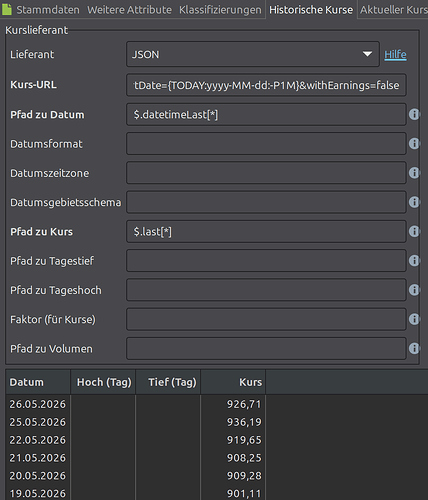Edit the Pfad zu Datum field
The height and width of the screenshot is (500, 428).
click(266, 115)
